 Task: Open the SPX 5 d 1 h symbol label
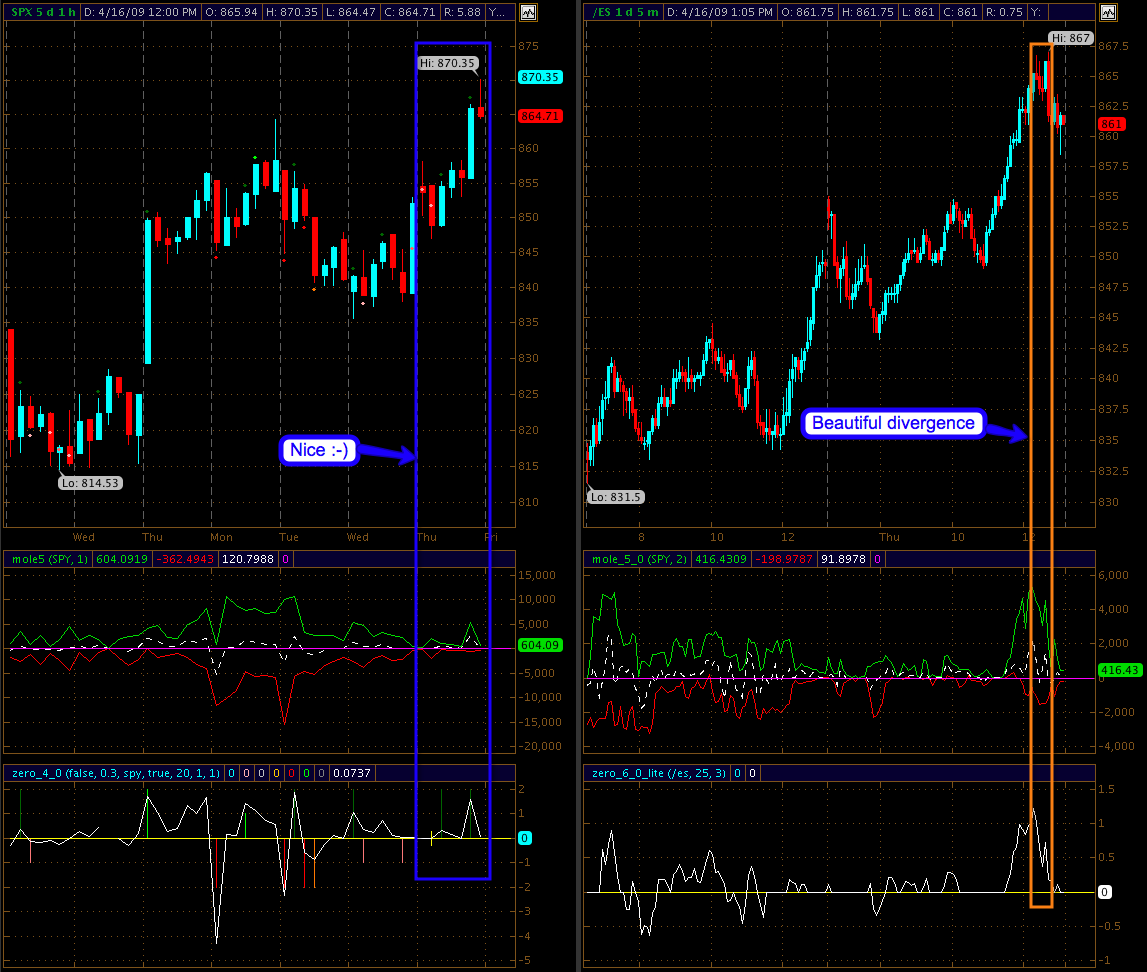42,12
